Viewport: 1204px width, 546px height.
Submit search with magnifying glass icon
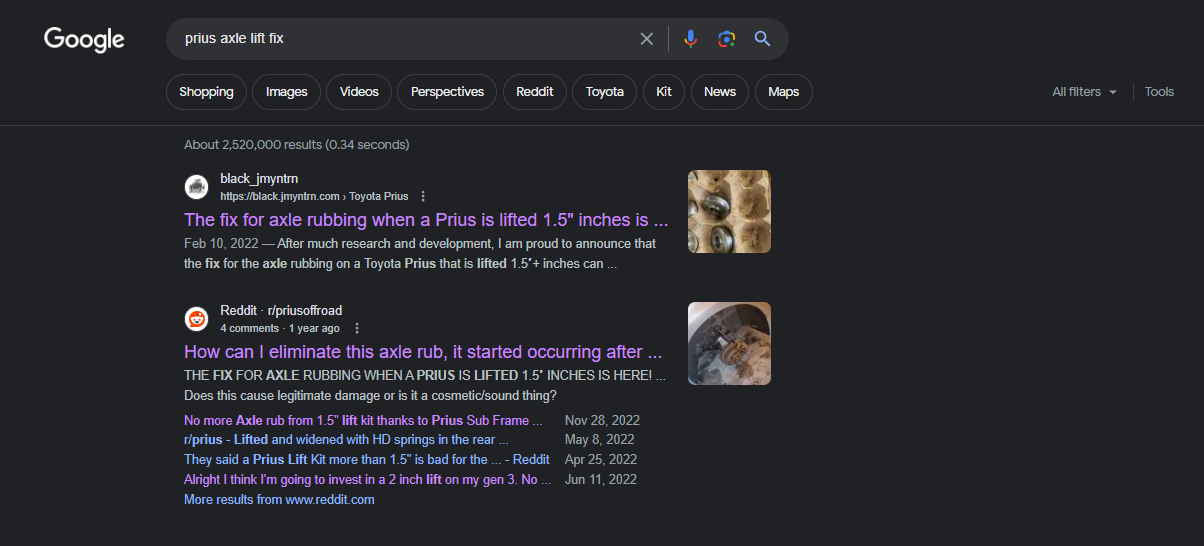point(762,39)
